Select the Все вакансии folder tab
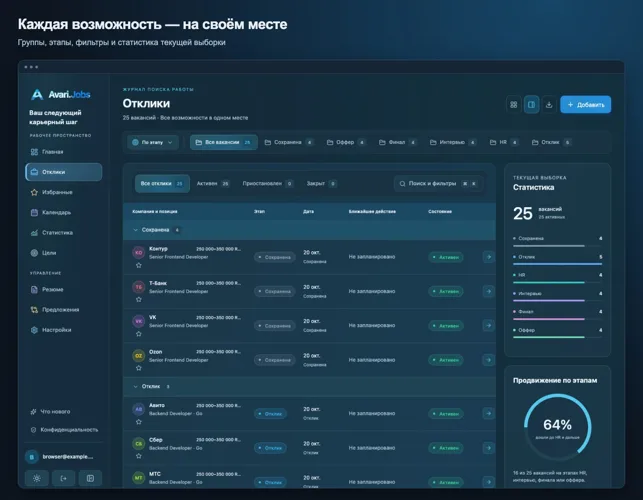643x500 pixels. coord(223,142)
